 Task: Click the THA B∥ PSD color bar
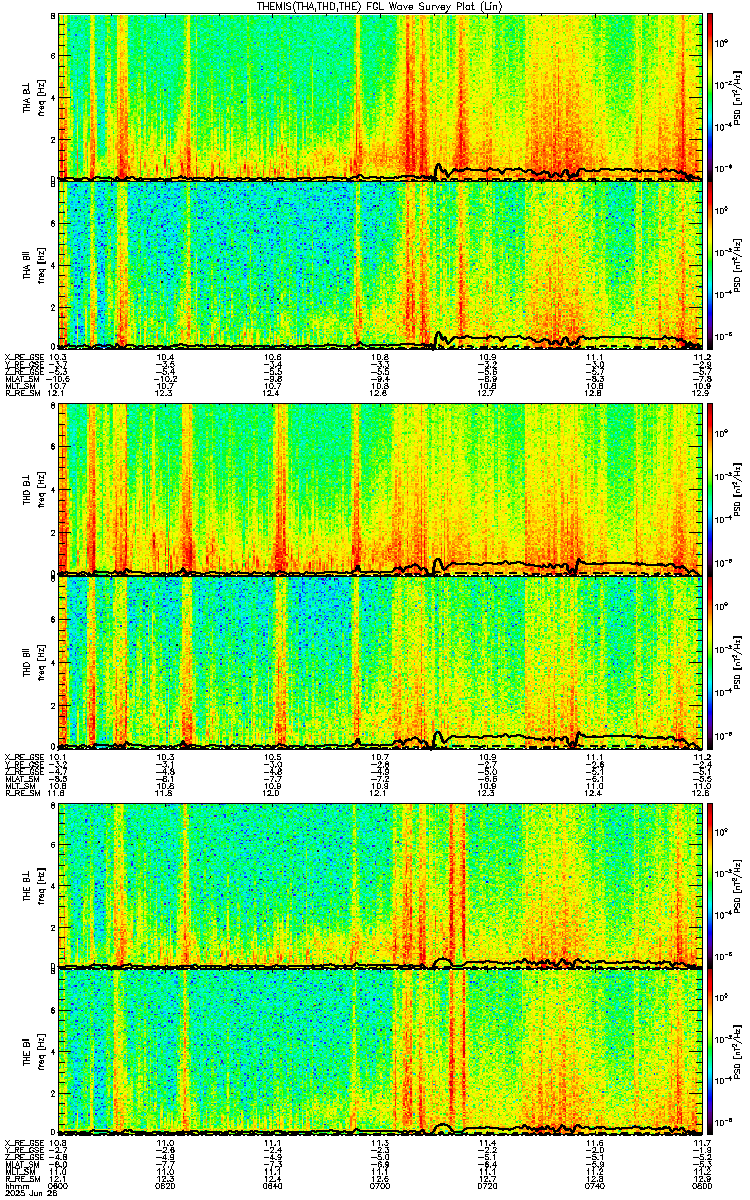point(710,264)
